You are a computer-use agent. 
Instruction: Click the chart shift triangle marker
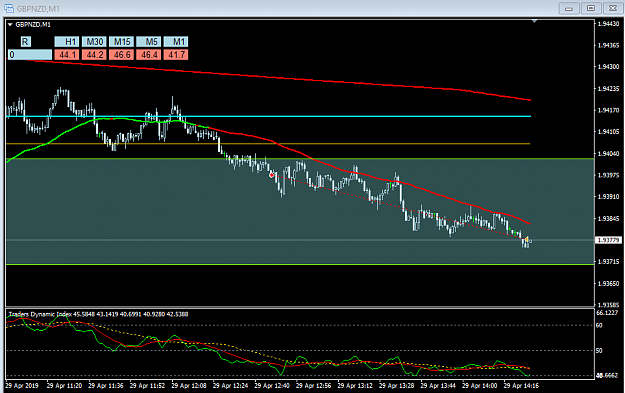(535, 20)
